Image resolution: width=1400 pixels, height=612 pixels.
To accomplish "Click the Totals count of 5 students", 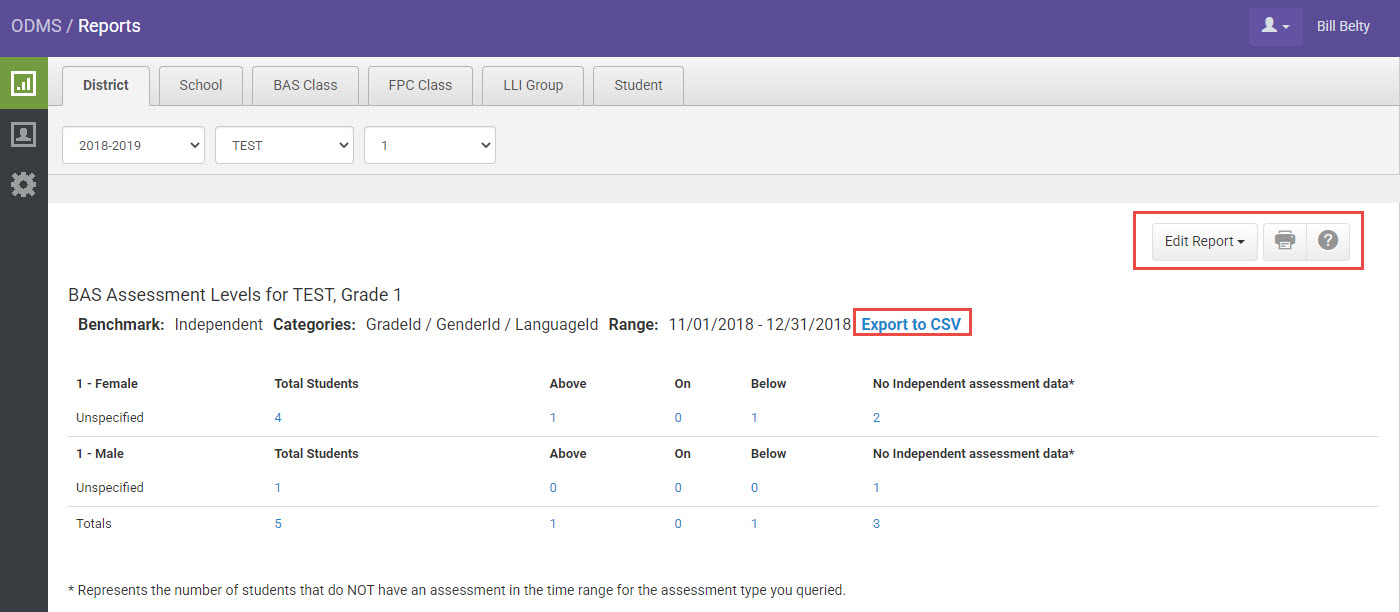I will [277, 523].
